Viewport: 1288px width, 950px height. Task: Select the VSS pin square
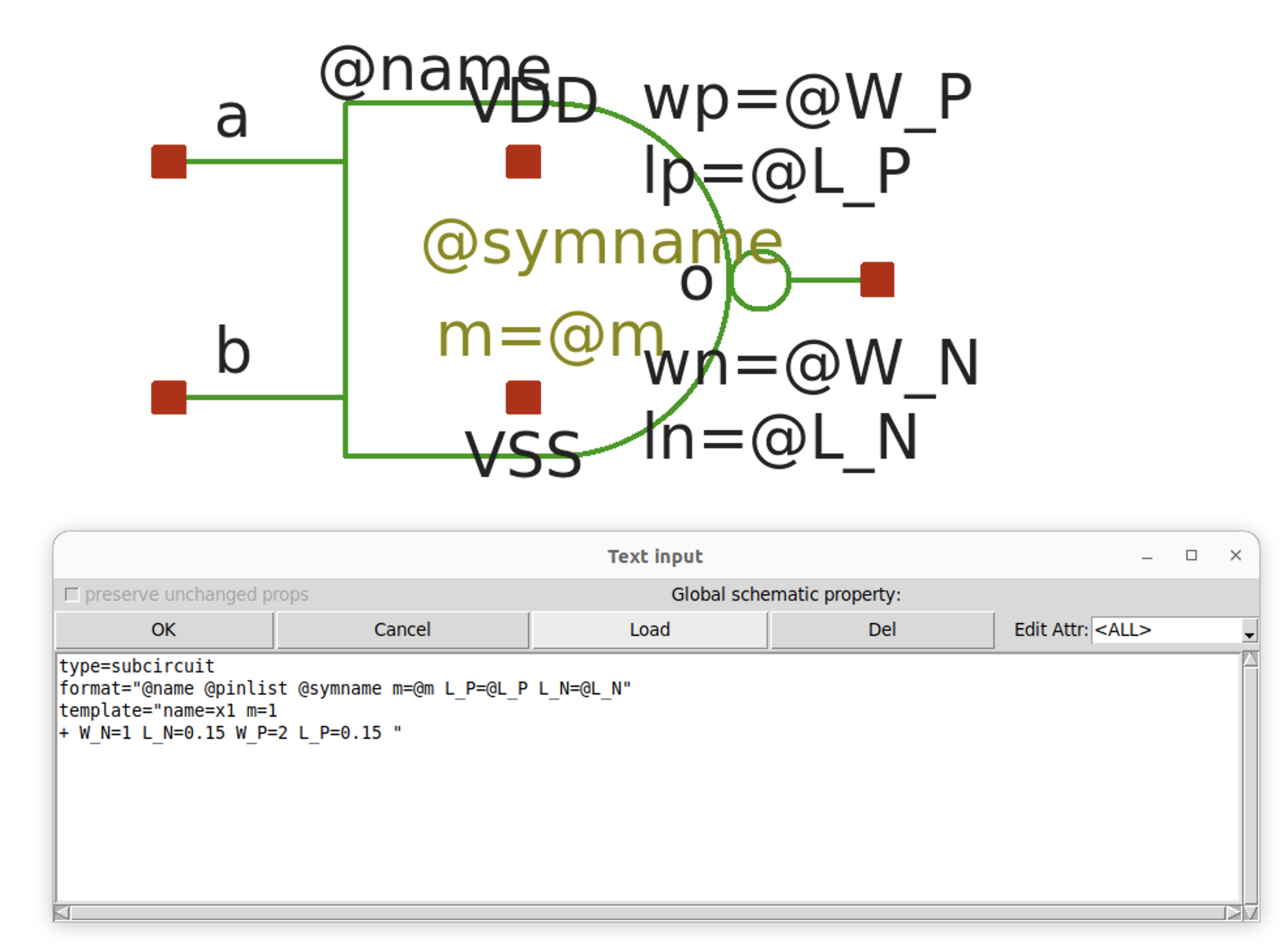[x=523, y=397]
